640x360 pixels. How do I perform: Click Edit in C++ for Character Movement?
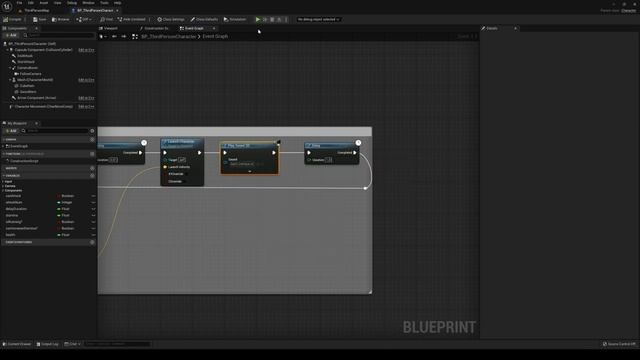(86, 106)
